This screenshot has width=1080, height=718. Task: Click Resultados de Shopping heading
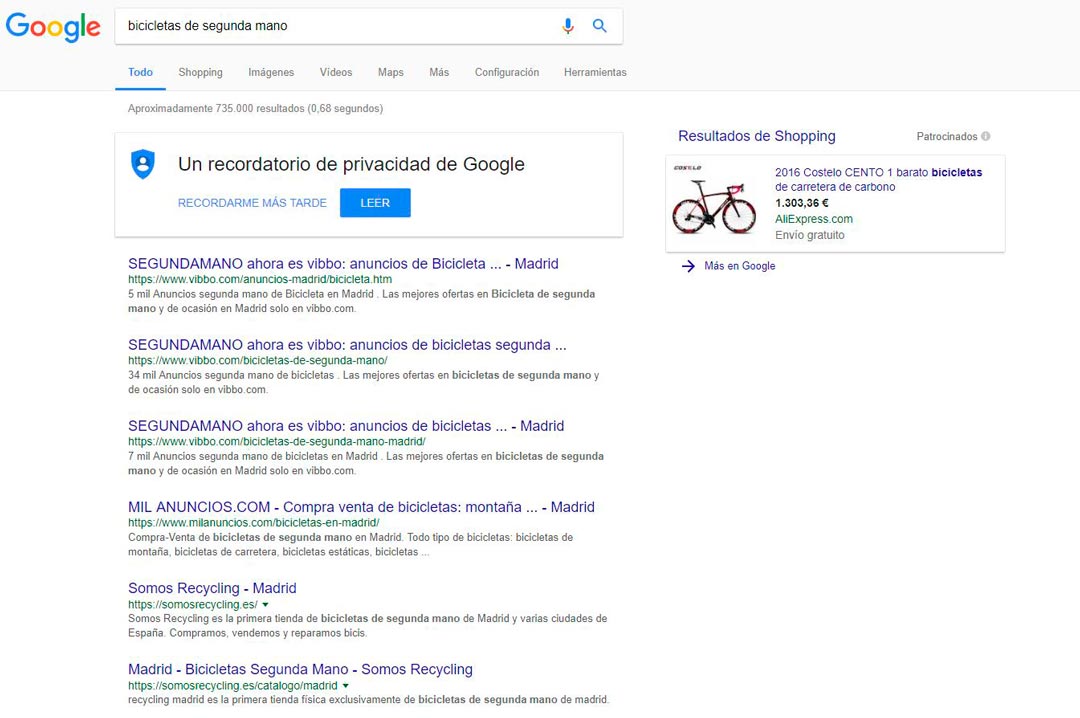756,136
